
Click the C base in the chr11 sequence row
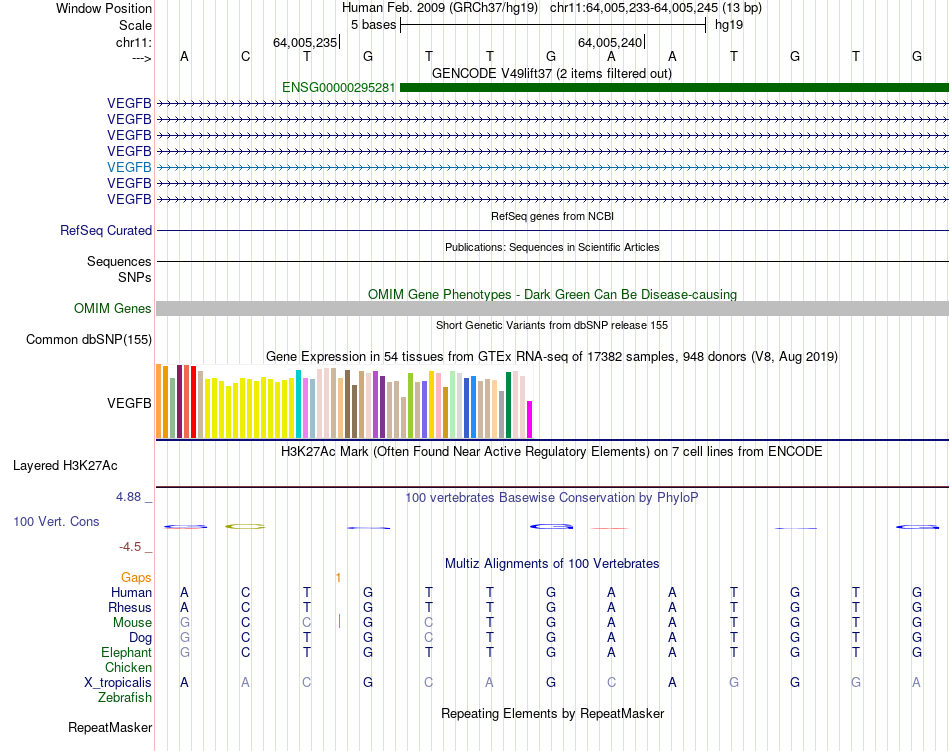click(x=245, y=56)
